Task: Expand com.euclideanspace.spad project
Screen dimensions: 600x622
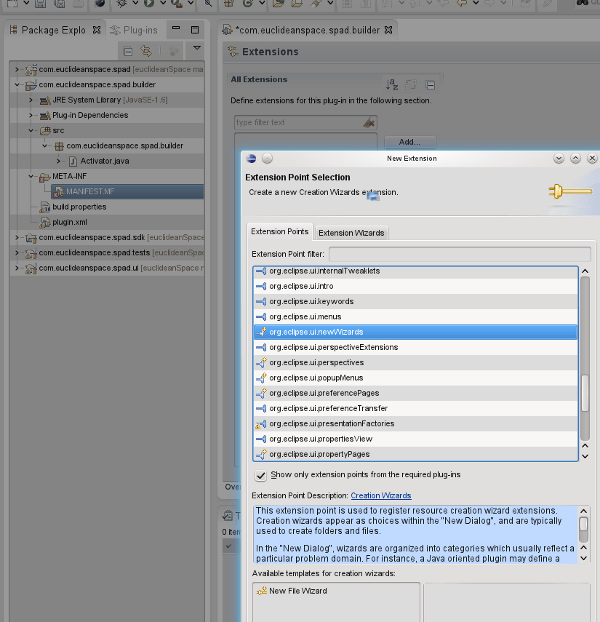Action: click(x=17, y=69)
